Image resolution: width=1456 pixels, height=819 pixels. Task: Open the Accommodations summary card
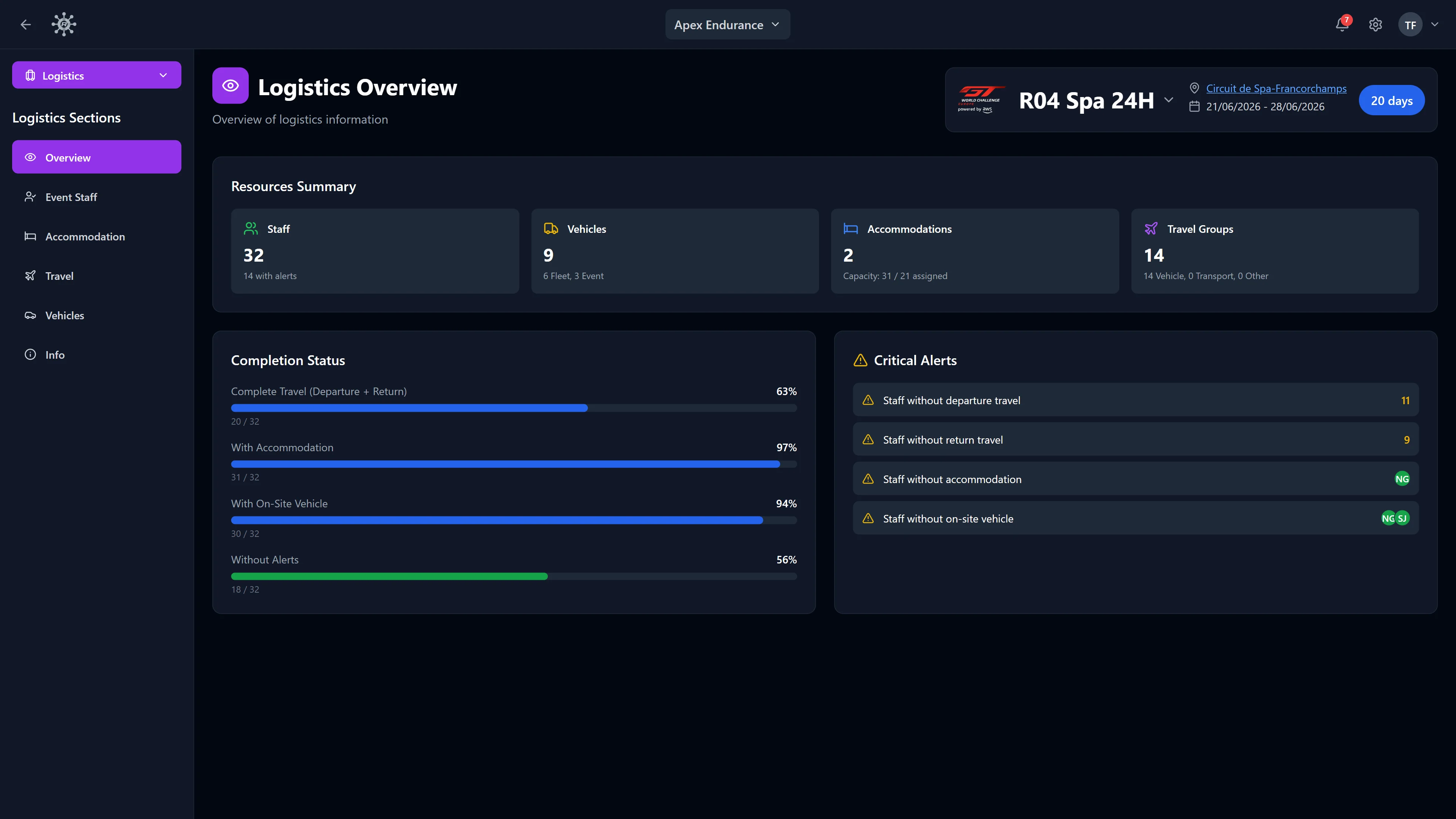click(x=974, y=251)
